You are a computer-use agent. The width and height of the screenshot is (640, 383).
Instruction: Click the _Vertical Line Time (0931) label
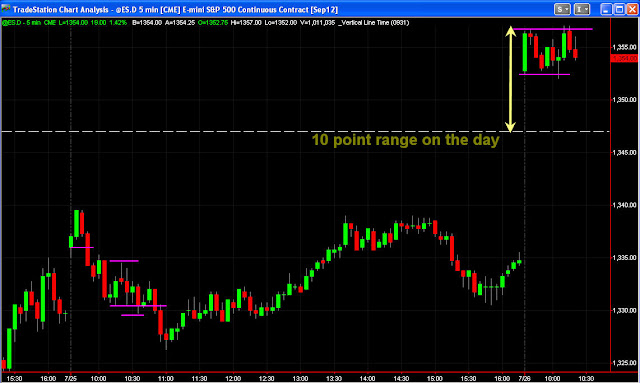(373, 23)
